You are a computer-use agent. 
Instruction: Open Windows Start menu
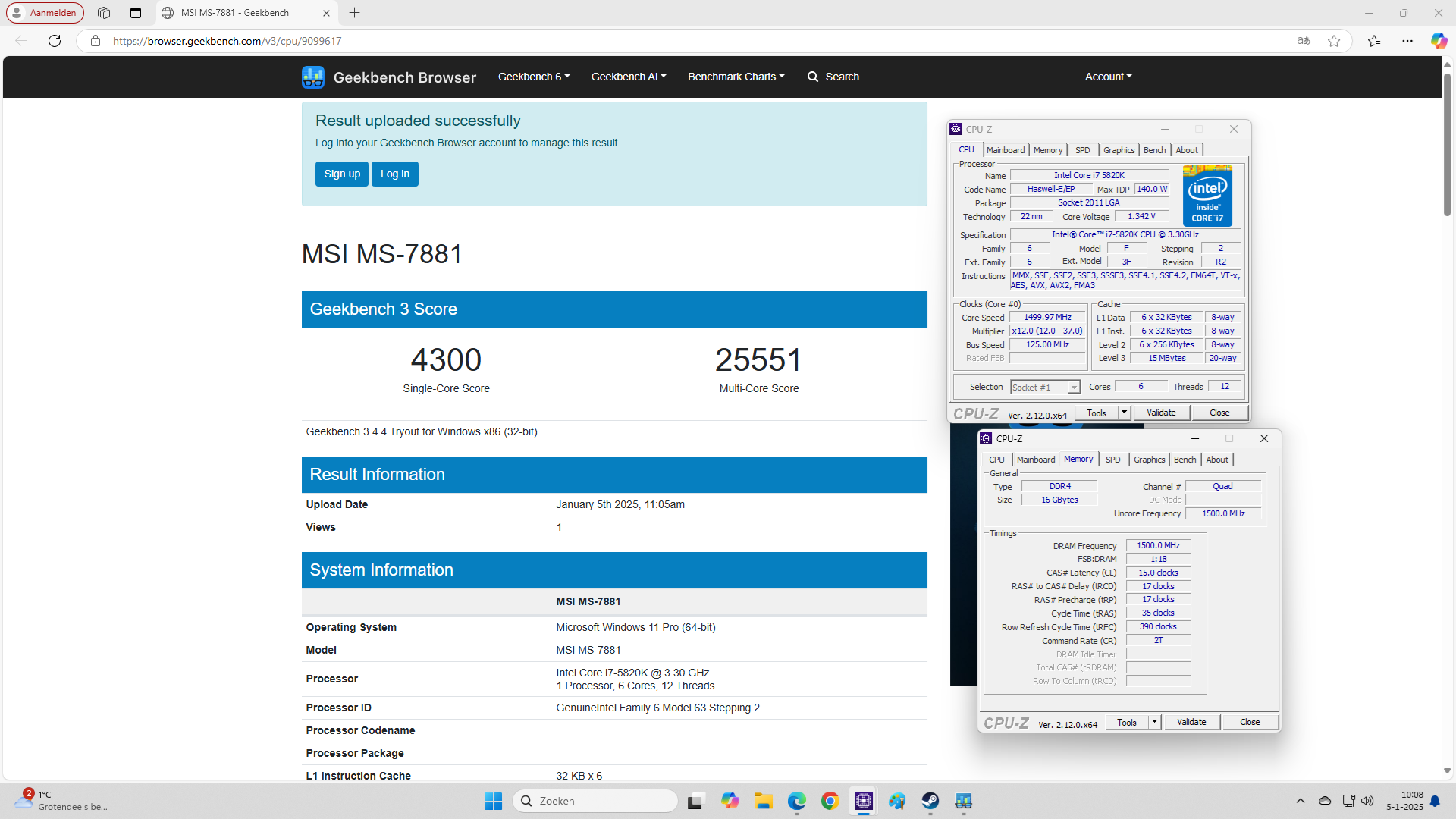[x=493, y=801]
